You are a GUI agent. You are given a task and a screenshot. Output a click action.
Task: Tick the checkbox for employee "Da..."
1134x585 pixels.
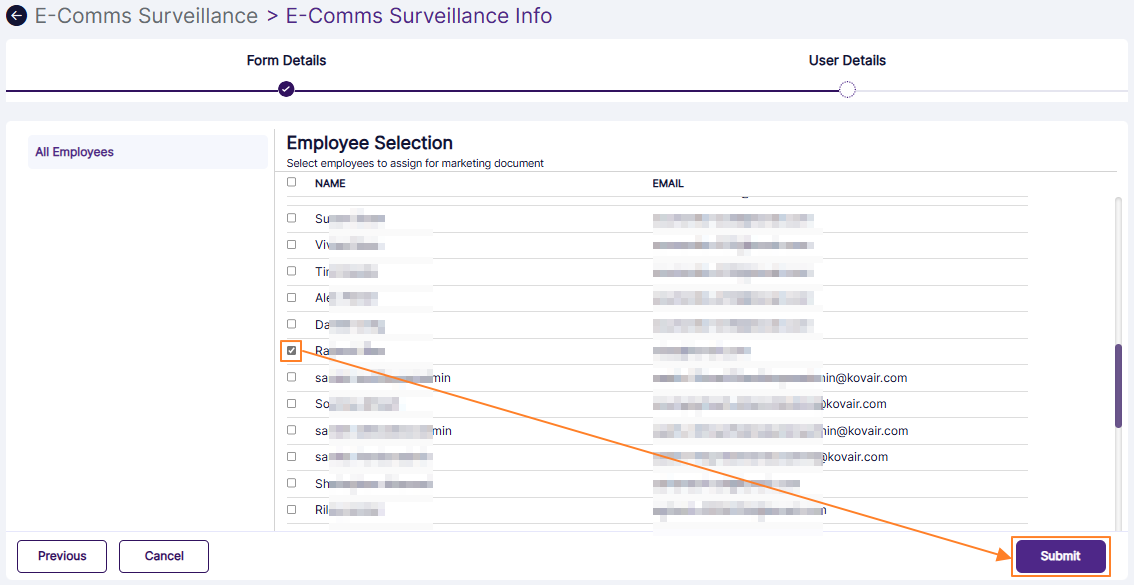point(292,324)
